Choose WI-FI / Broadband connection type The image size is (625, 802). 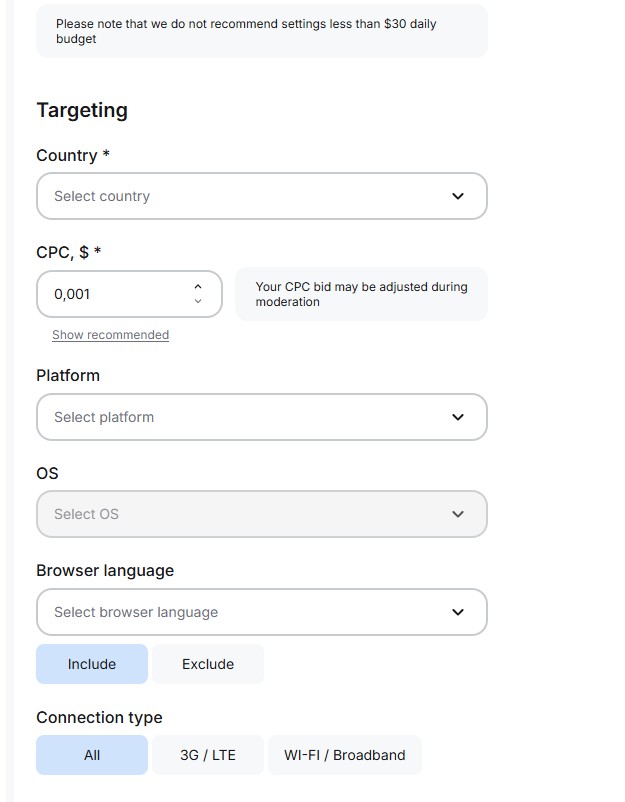[345, 755]
